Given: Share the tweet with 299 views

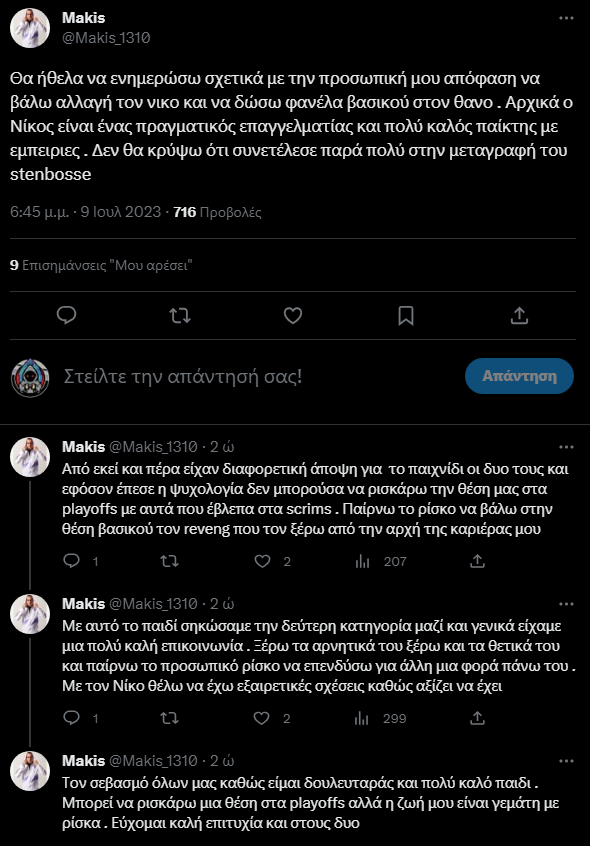Looking at the screenshot, I should coord(477,718).
